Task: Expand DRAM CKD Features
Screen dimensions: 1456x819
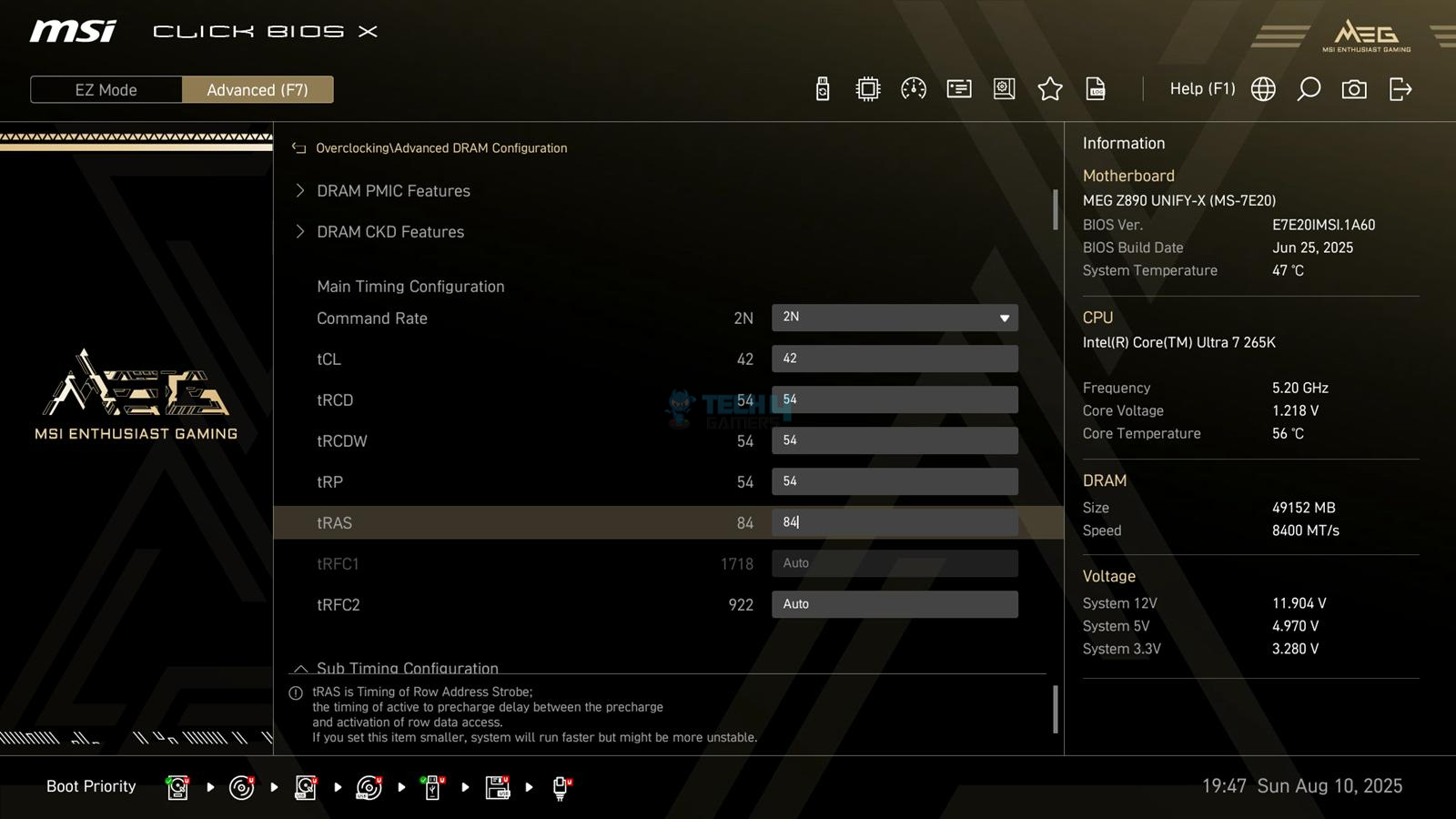Action: pos(390,232)
